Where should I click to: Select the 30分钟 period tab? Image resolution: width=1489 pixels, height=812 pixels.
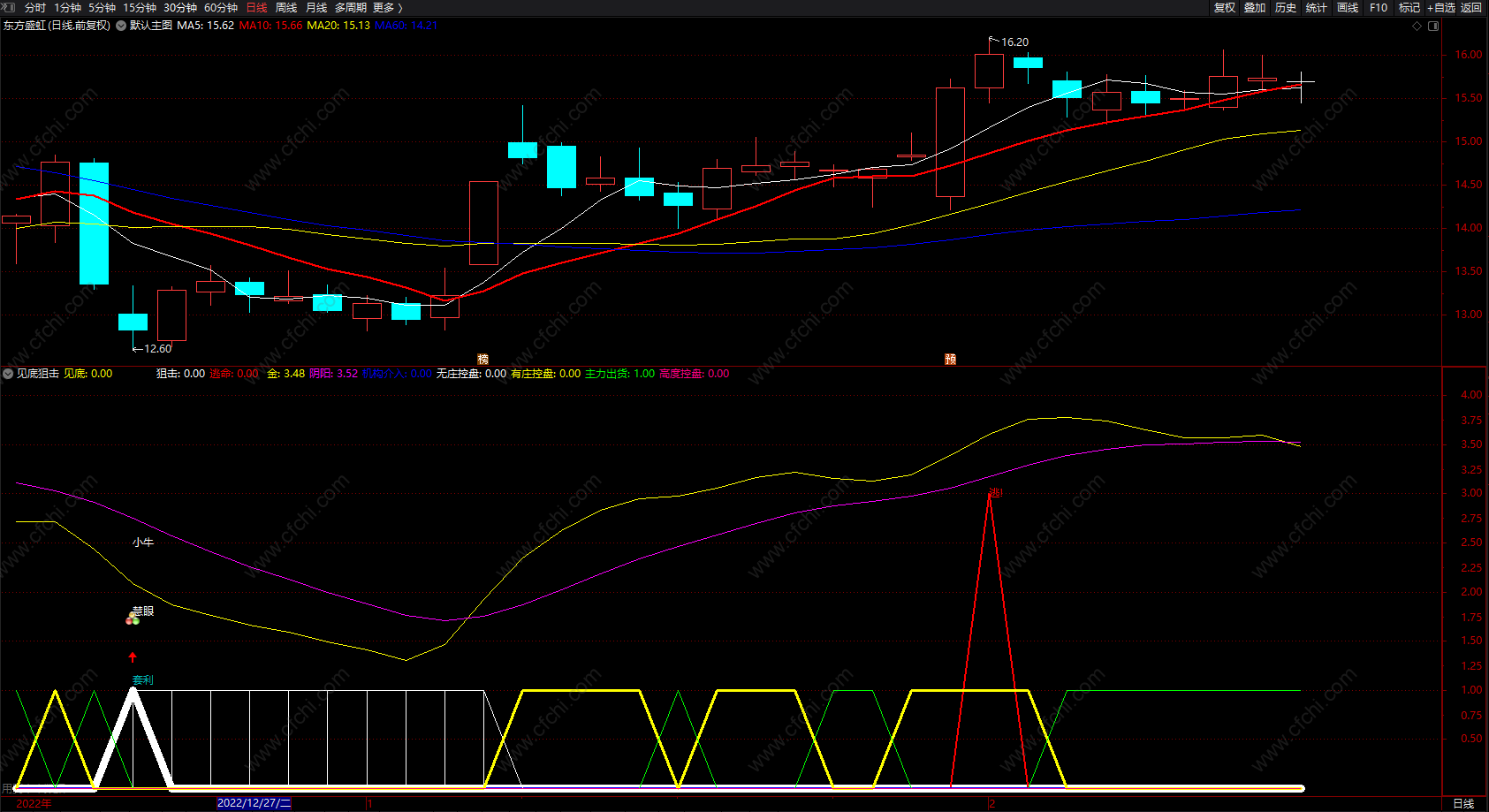tap(180, 7)
